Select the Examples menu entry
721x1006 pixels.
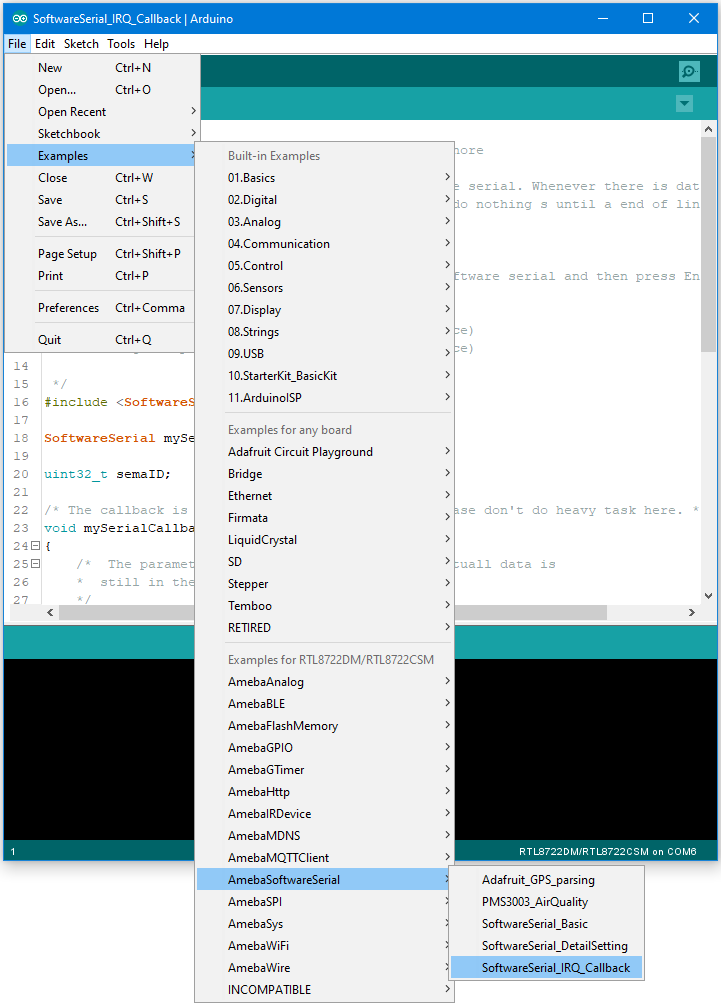[x=103, y=156]
